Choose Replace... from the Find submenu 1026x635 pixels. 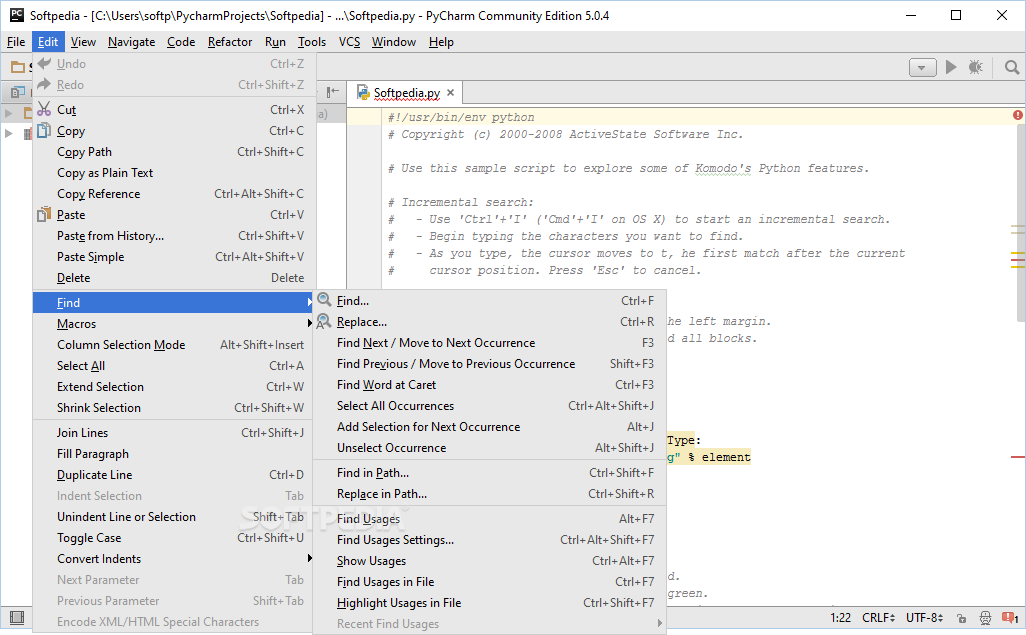[x=489, y=321]
